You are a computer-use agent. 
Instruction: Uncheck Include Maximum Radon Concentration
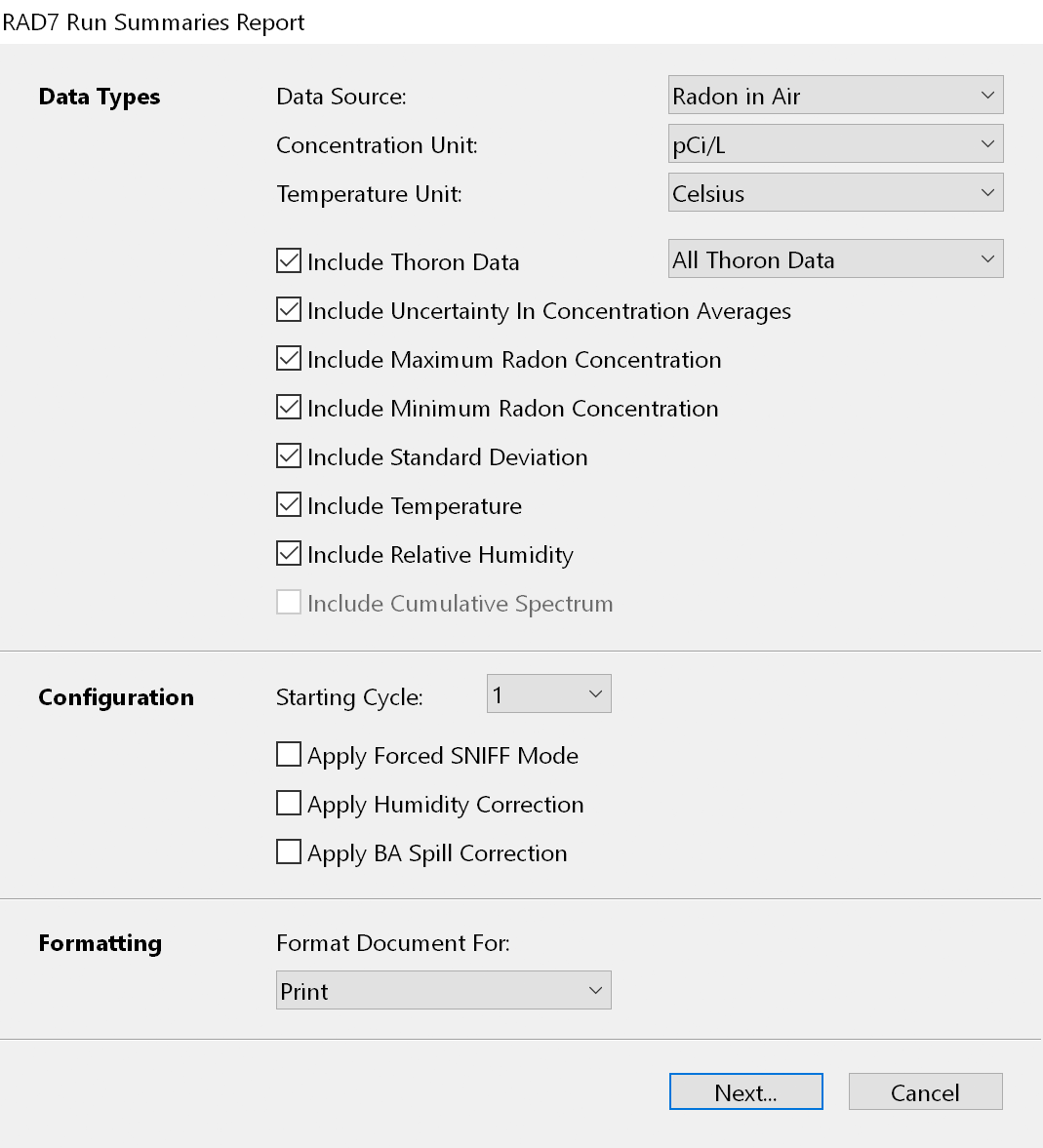(x=289, y=359)
